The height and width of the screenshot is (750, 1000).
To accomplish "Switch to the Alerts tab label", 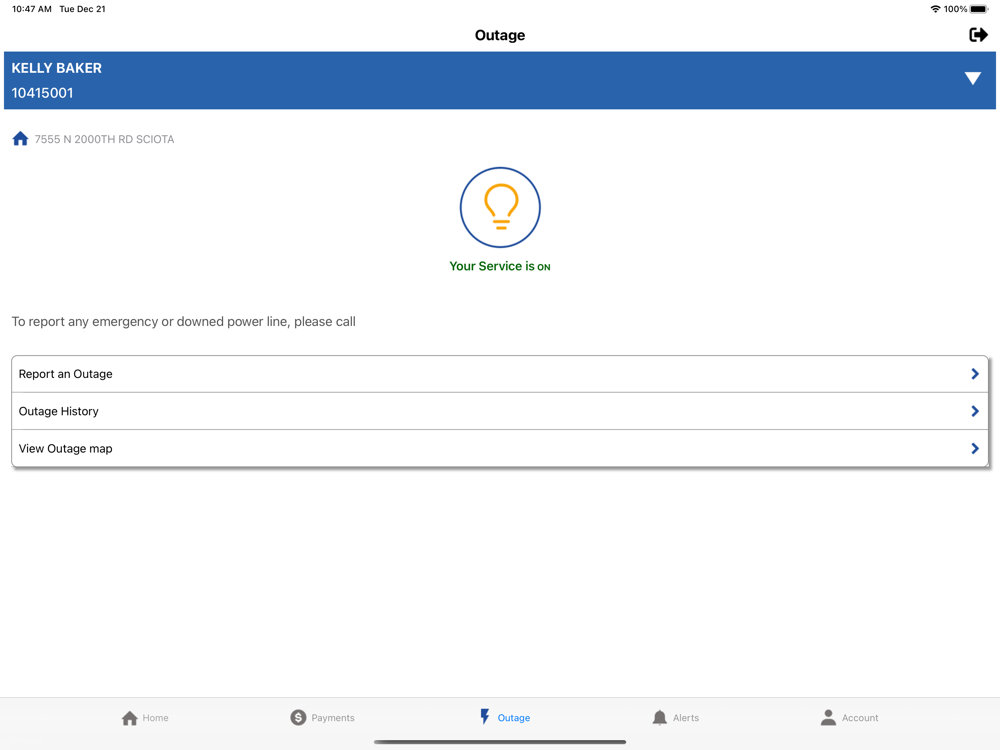I will (x=686, y=718).
